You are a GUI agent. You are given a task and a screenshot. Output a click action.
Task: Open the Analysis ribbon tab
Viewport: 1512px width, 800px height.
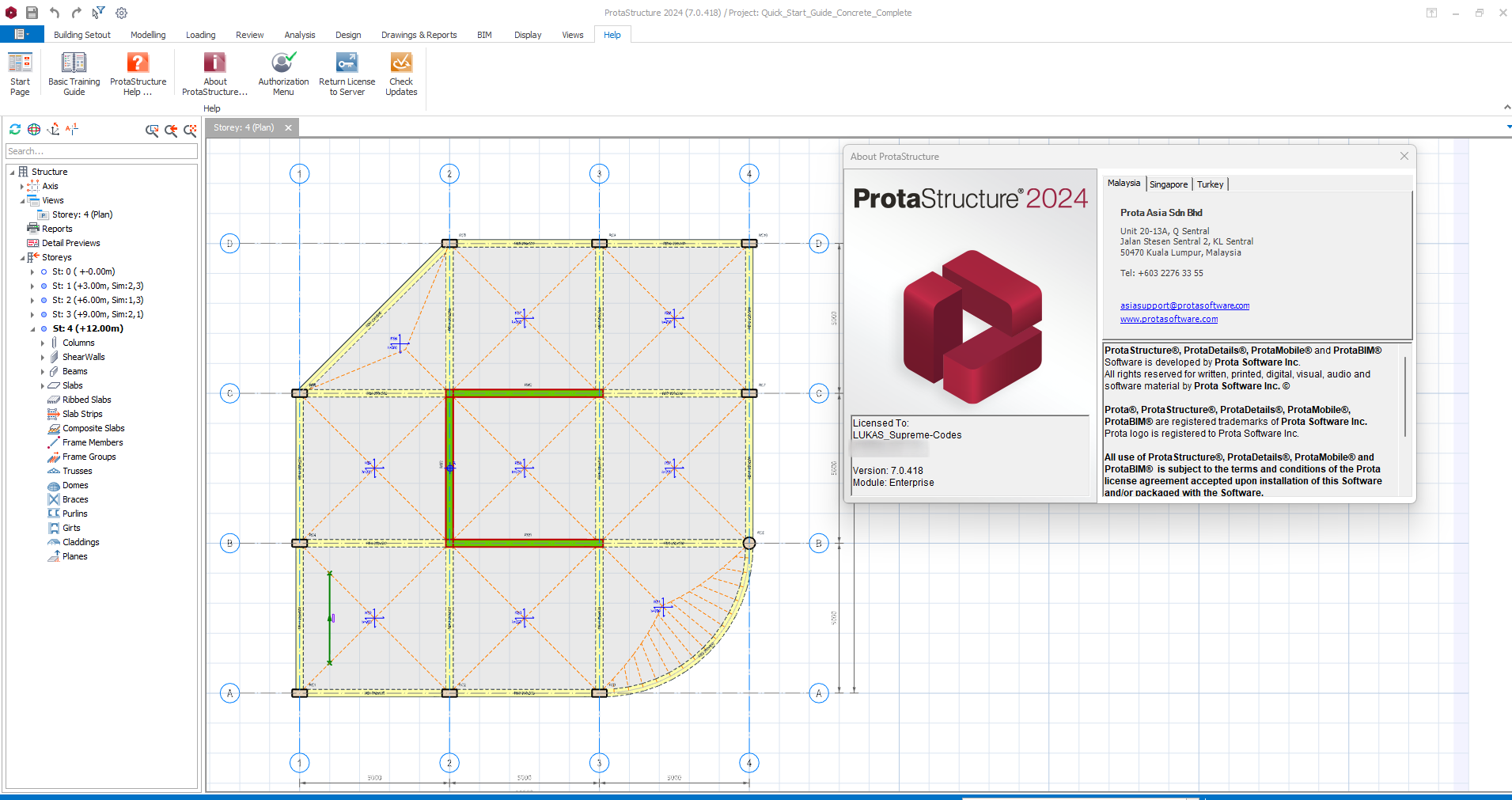click(300, 35)
